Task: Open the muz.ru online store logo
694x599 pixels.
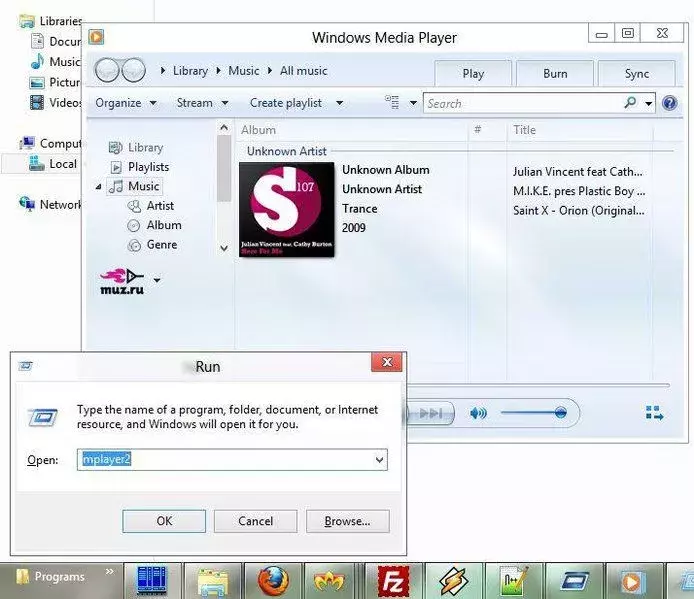Action: [x=122, y=281]
